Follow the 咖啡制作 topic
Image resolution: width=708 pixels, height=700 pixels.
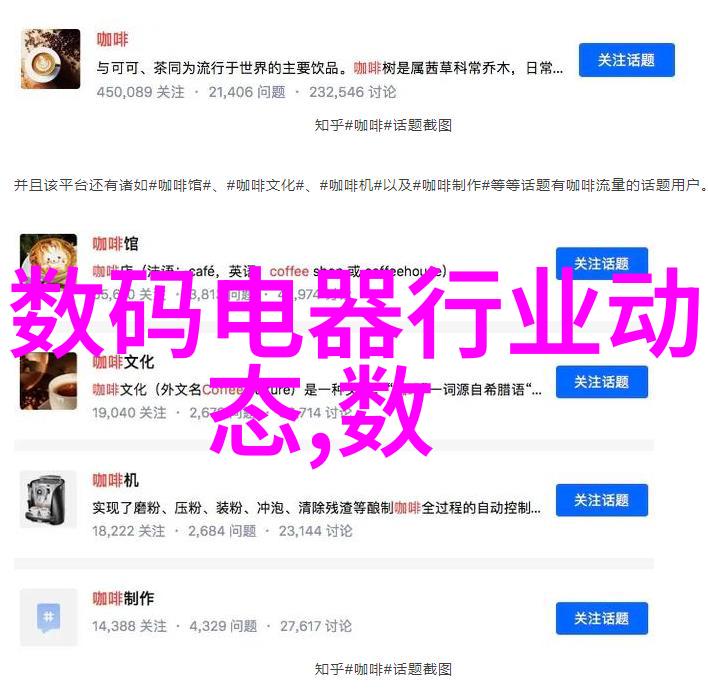point(602,618)
